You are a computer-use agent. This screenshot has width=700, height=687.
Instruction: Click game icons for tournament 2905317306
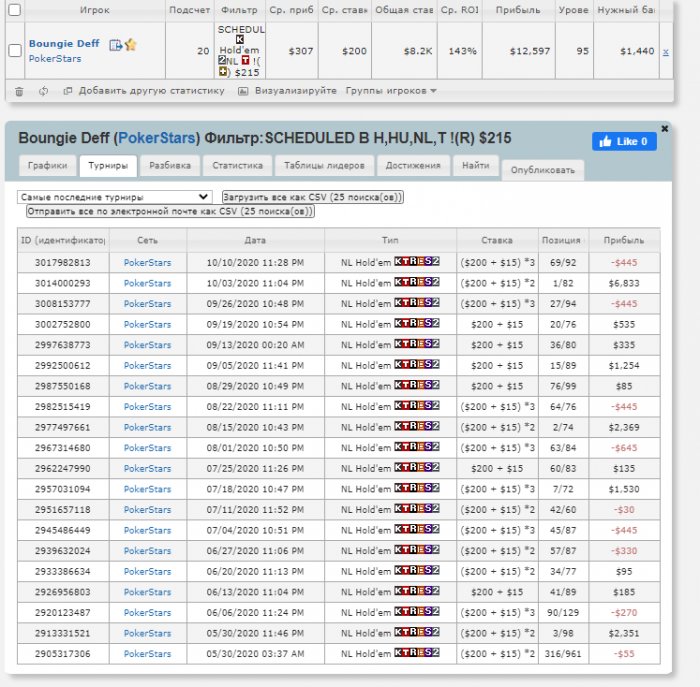click(x=417, y=652)
